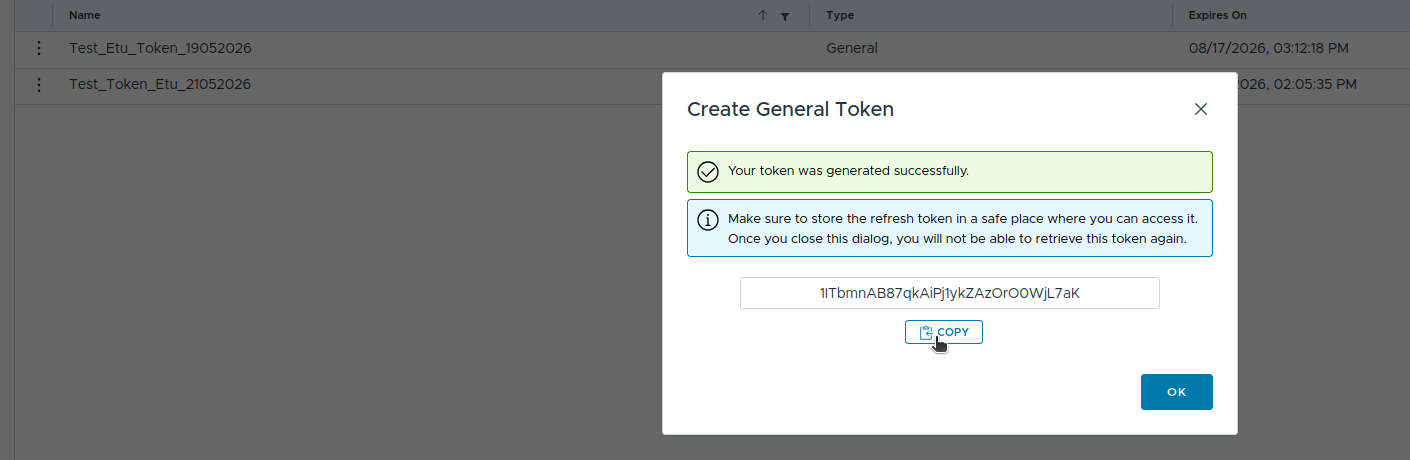Click the success checkmark icon
The image size is (1410, 460).
(x=708, y=171)
